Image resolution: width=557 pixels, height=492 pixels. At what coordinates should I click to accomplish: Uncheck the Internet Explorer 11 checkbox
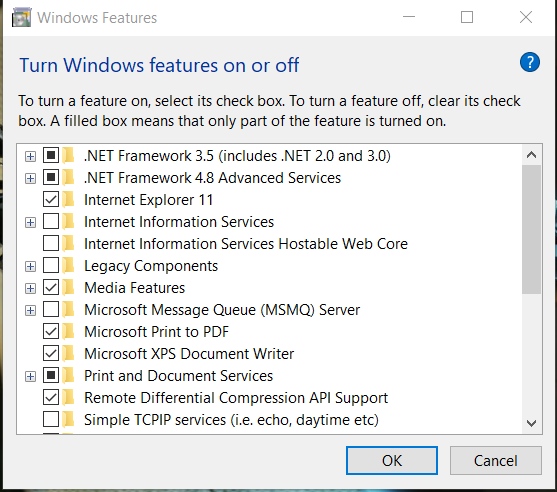51,199
